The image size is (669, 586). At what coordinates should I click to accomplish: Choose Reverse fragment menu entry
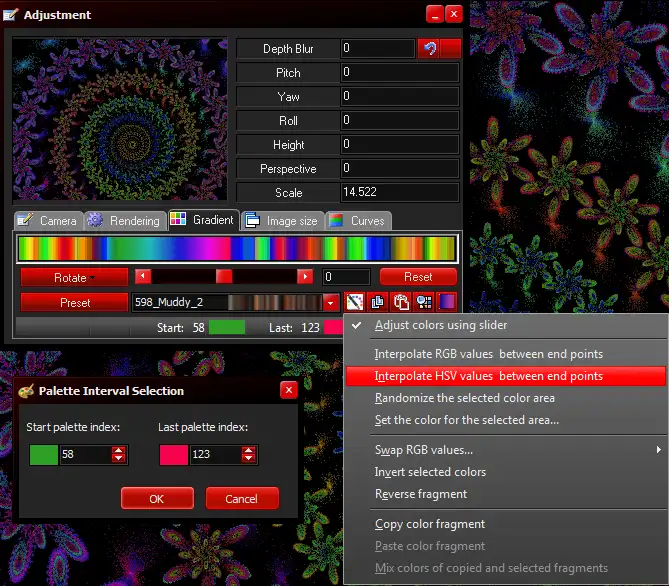(506, 494)
